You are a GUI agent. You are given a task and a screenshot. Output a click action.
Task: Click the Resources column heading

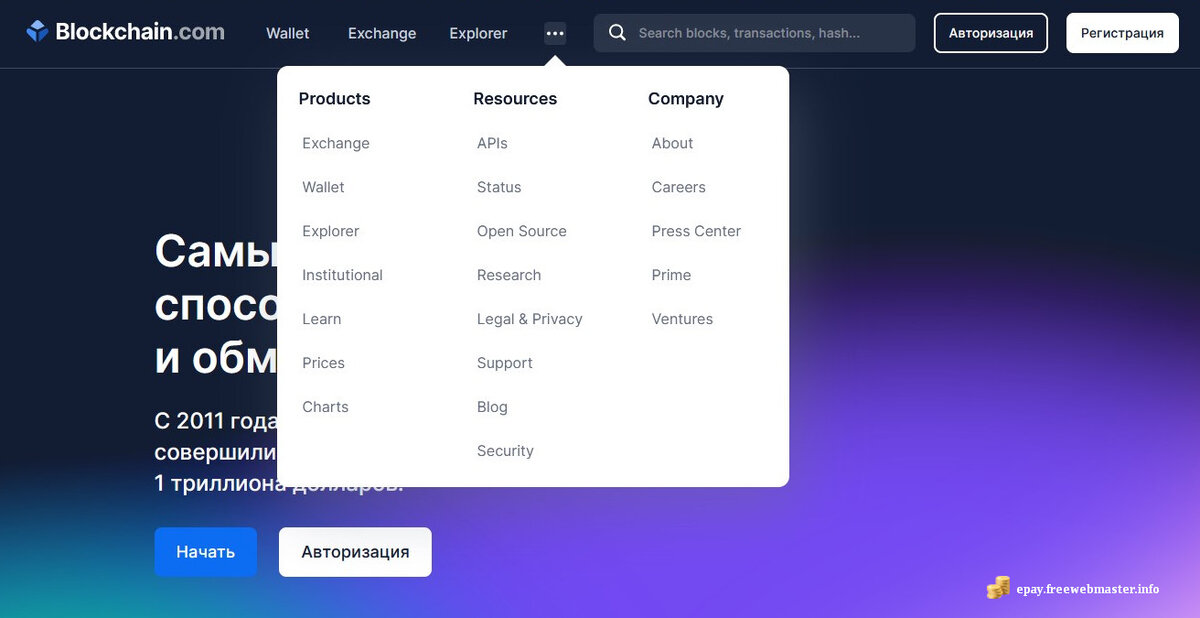515,99
